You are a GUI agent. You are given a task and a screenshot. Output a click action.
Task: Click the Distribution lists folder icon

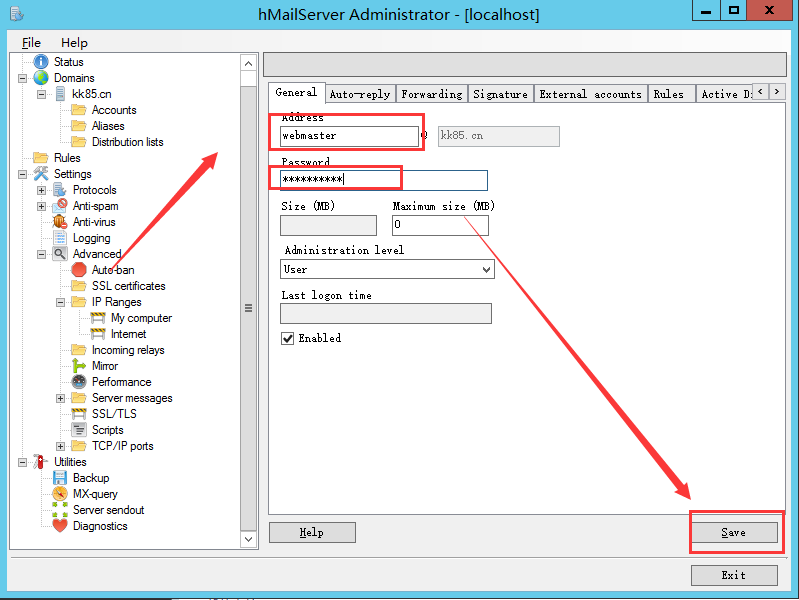click(x=78, y=142)
